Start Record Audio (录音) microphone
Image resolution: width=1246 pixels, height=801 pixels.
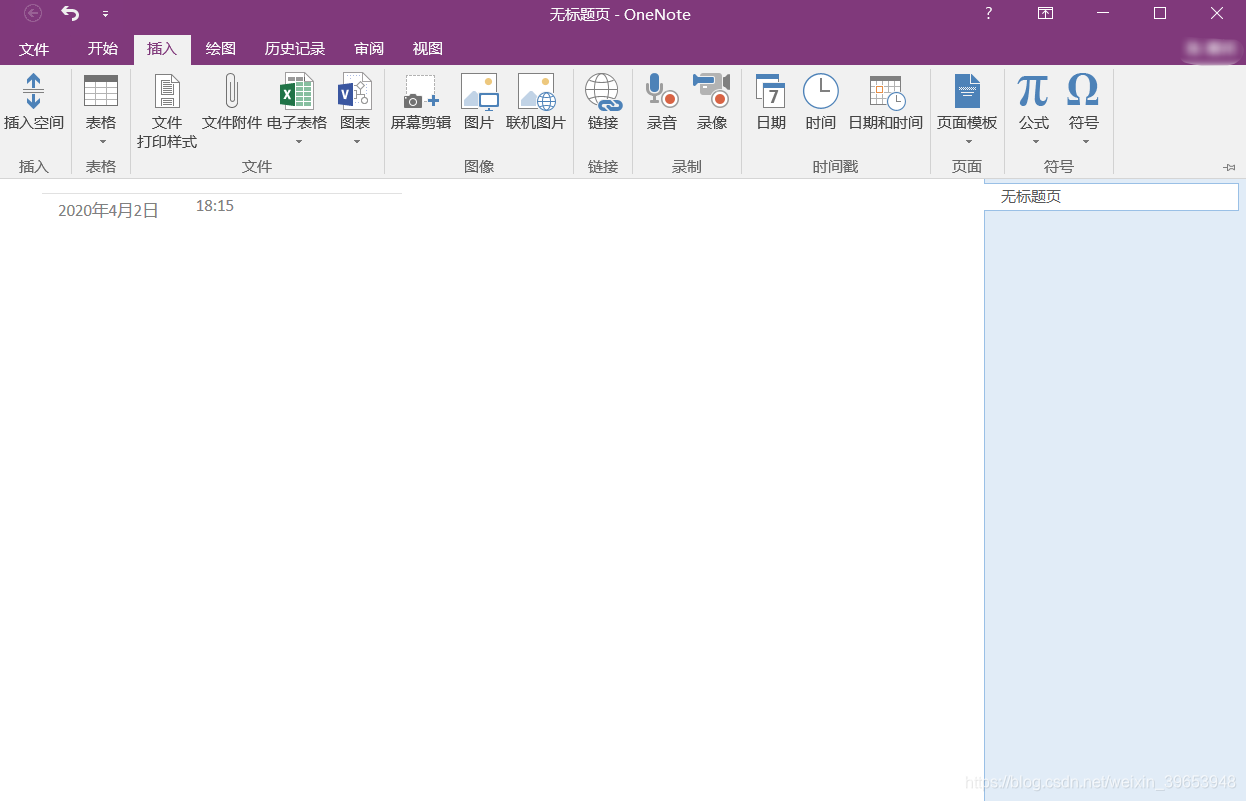click(661, 91)
